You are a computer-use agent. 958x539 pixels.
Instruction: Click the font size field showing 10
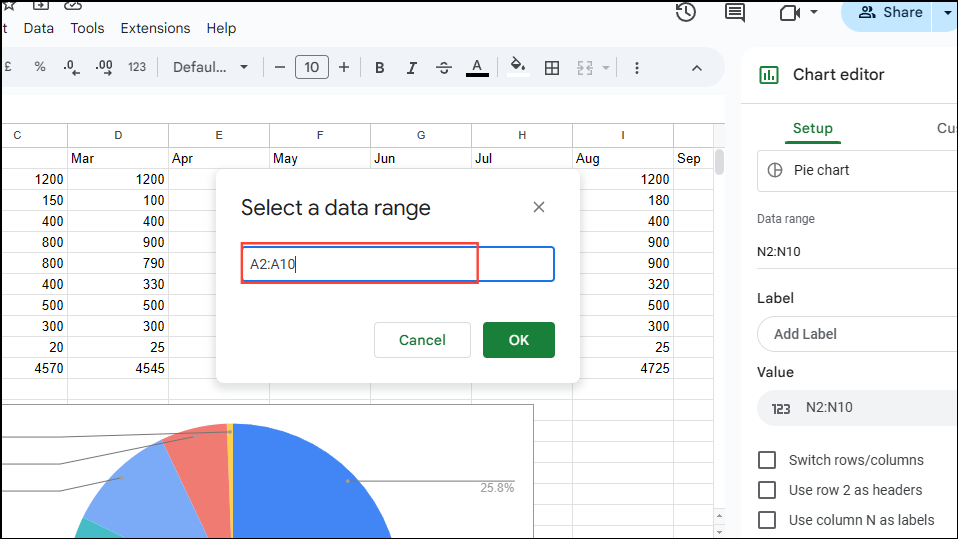tap(312, 67)
